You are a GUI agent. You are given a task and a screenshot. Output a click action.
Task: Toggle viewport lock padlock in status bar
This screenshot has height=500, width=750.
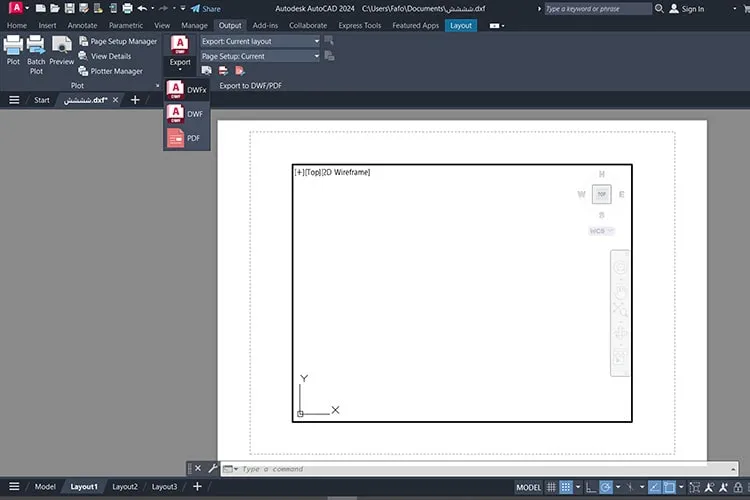click(738, 488)
